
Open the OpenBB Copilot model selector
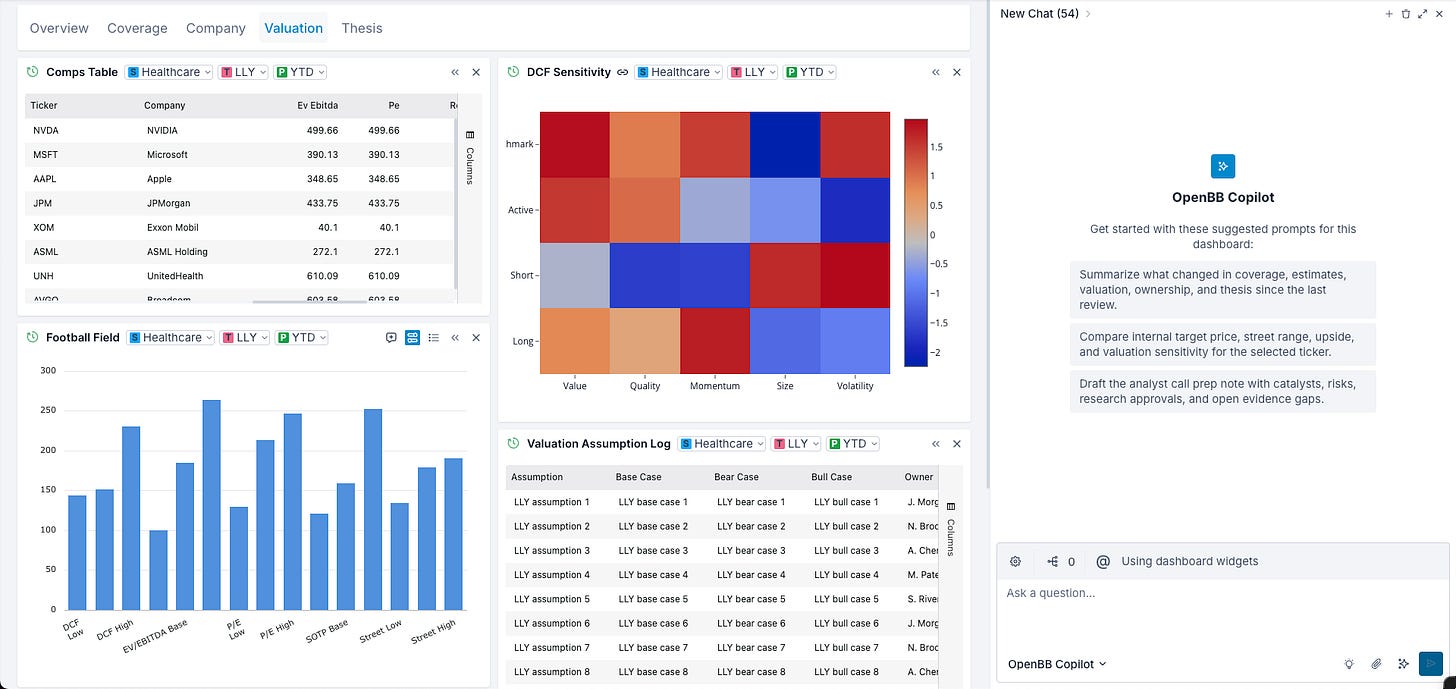point(1057,664)
